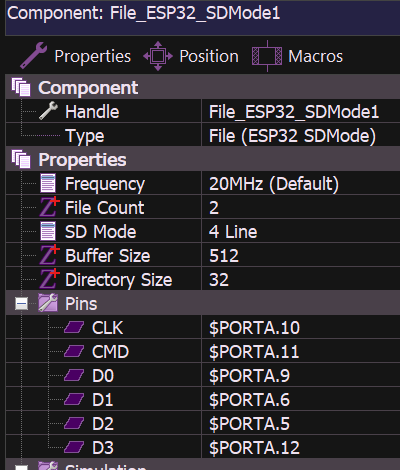Select the D3 pin $PORTA.12 value

(x=301, y=448)
